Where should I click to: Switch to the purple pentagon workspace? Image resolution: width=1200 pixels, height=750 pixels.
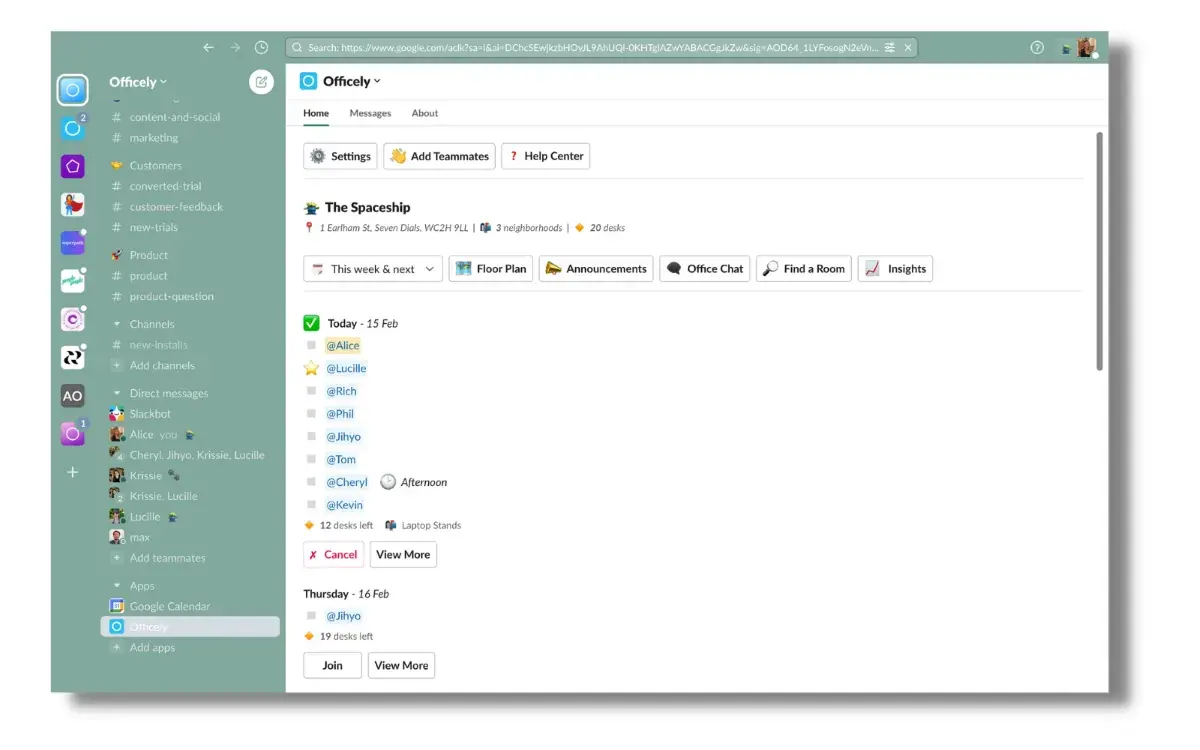tap(72, 166)
